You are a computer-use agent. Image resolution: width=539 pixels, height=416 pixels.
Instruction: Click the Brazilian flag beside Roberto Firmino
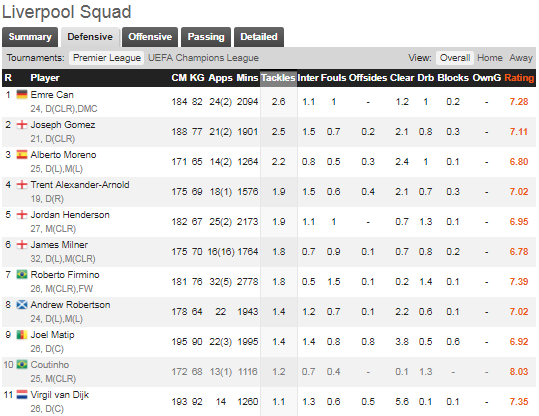[22, 275]
